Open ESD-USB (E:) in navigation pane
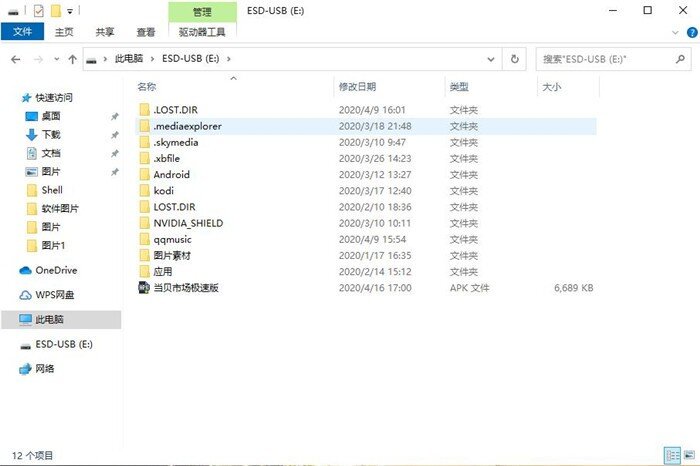The image size is (700, 466). coord(56,345)
